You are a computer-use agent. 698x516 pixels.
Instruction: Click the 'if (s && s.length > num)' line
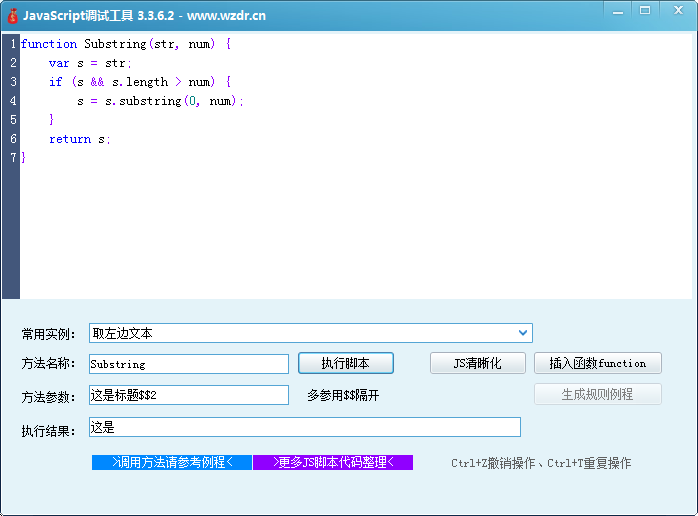(x=139, y=82)
